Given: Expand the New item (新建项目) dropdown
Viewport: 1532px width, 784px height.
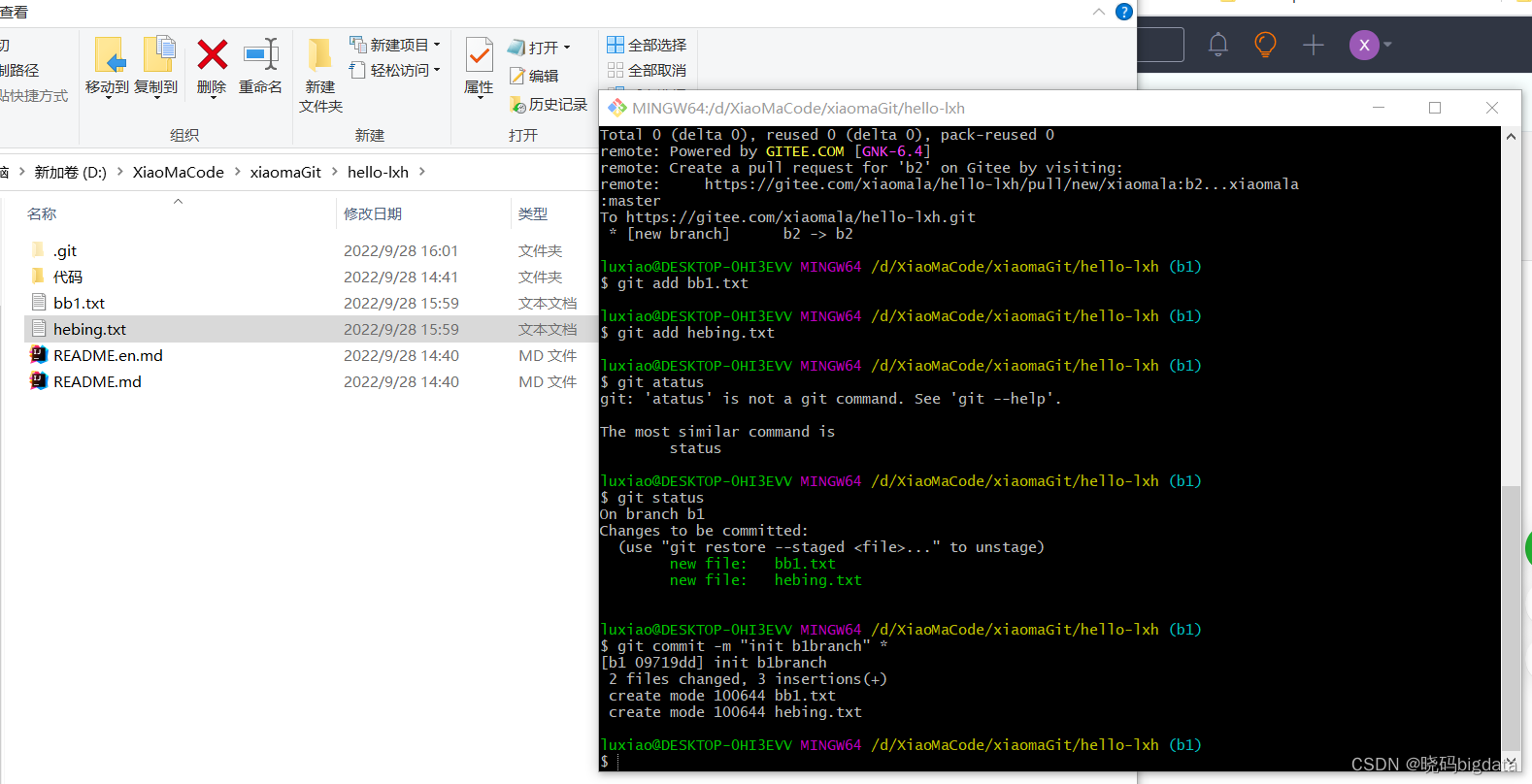Looking at the screenshot, I should tap(437, 45).
